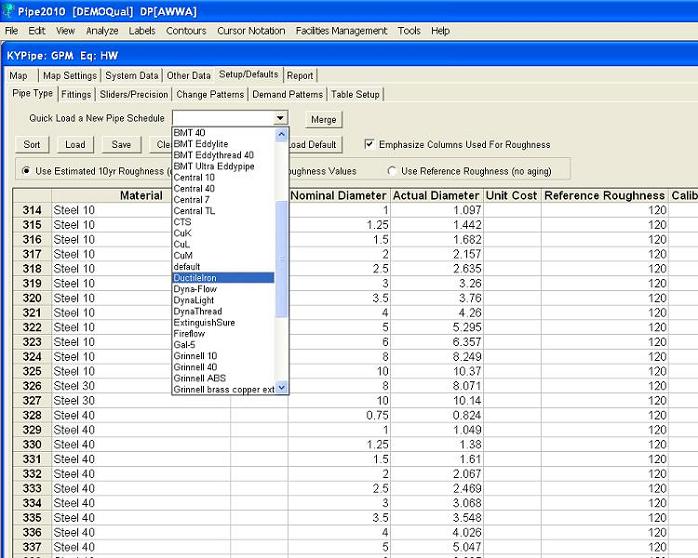Choose Central TL from schedule list

[223, 210]
